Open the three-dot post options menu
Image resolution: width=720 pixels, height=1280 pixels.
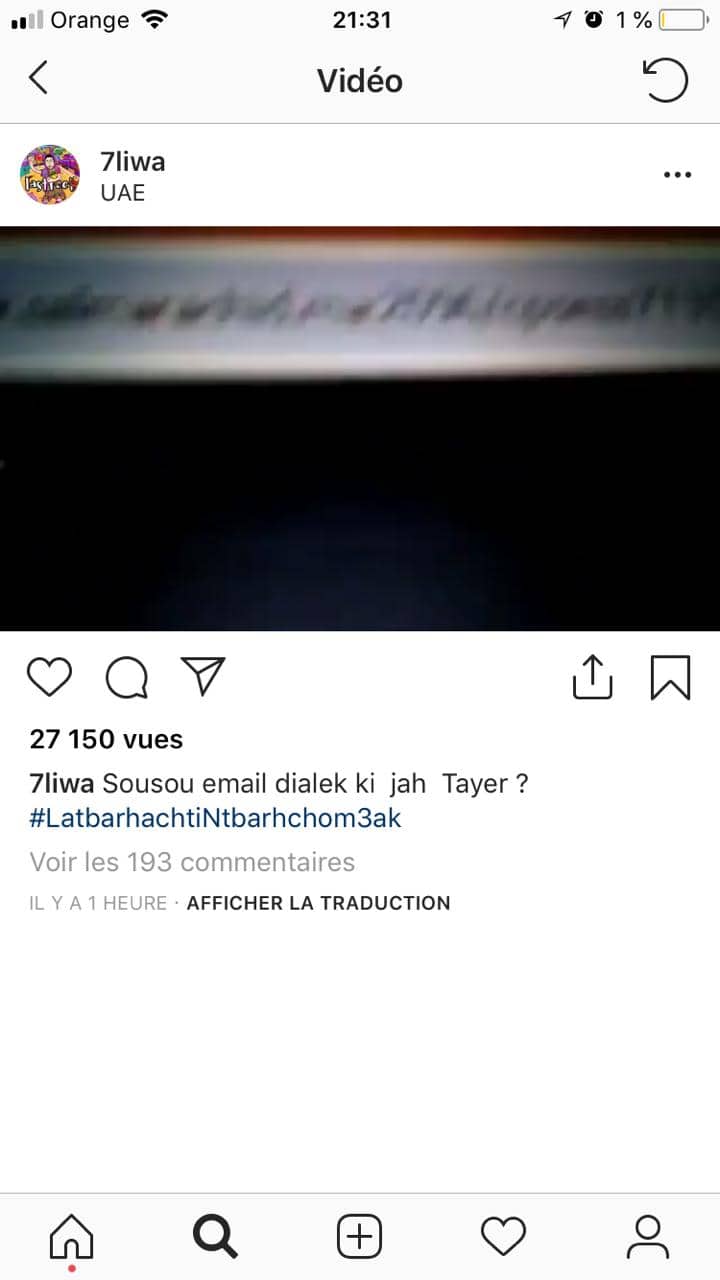pos(677,175)
